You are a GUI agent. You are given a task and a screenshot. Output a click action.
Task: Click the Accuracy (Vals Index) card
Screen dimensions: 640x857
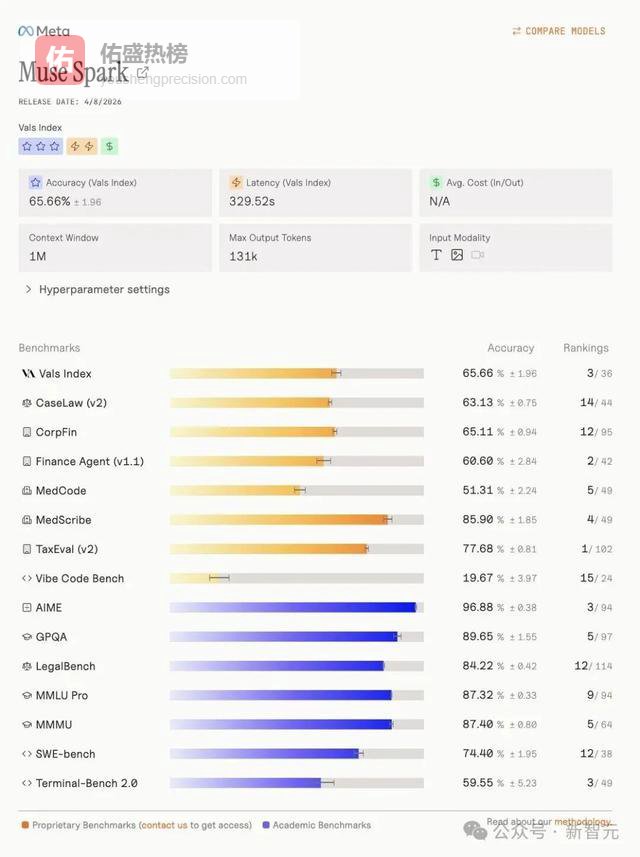[115, 192]
